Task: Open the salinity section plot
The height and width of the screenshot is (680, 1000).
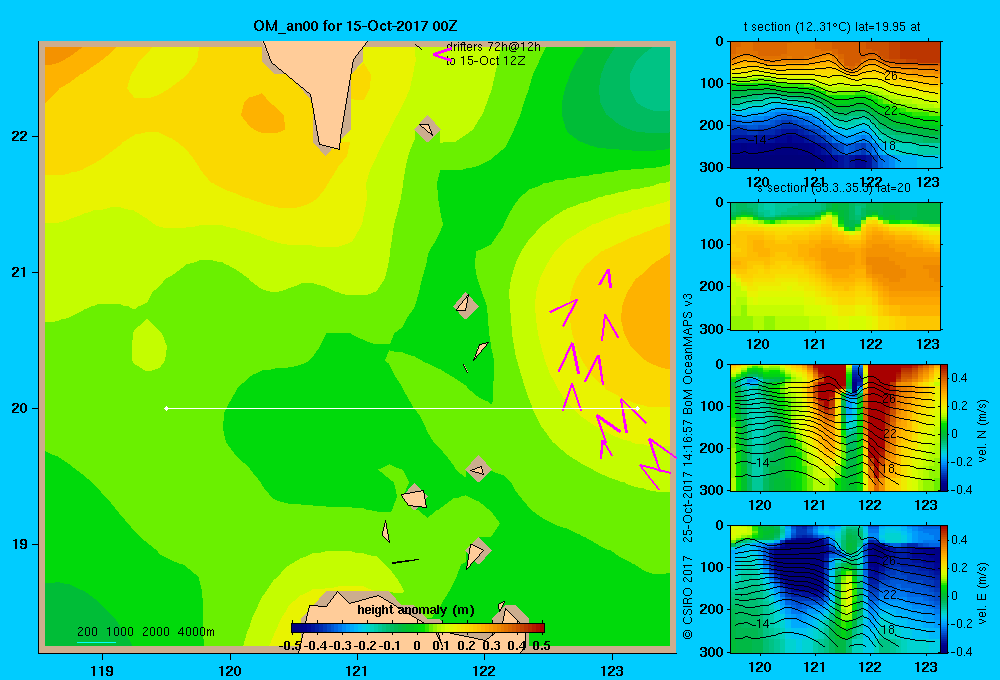Action: [835, 266]
